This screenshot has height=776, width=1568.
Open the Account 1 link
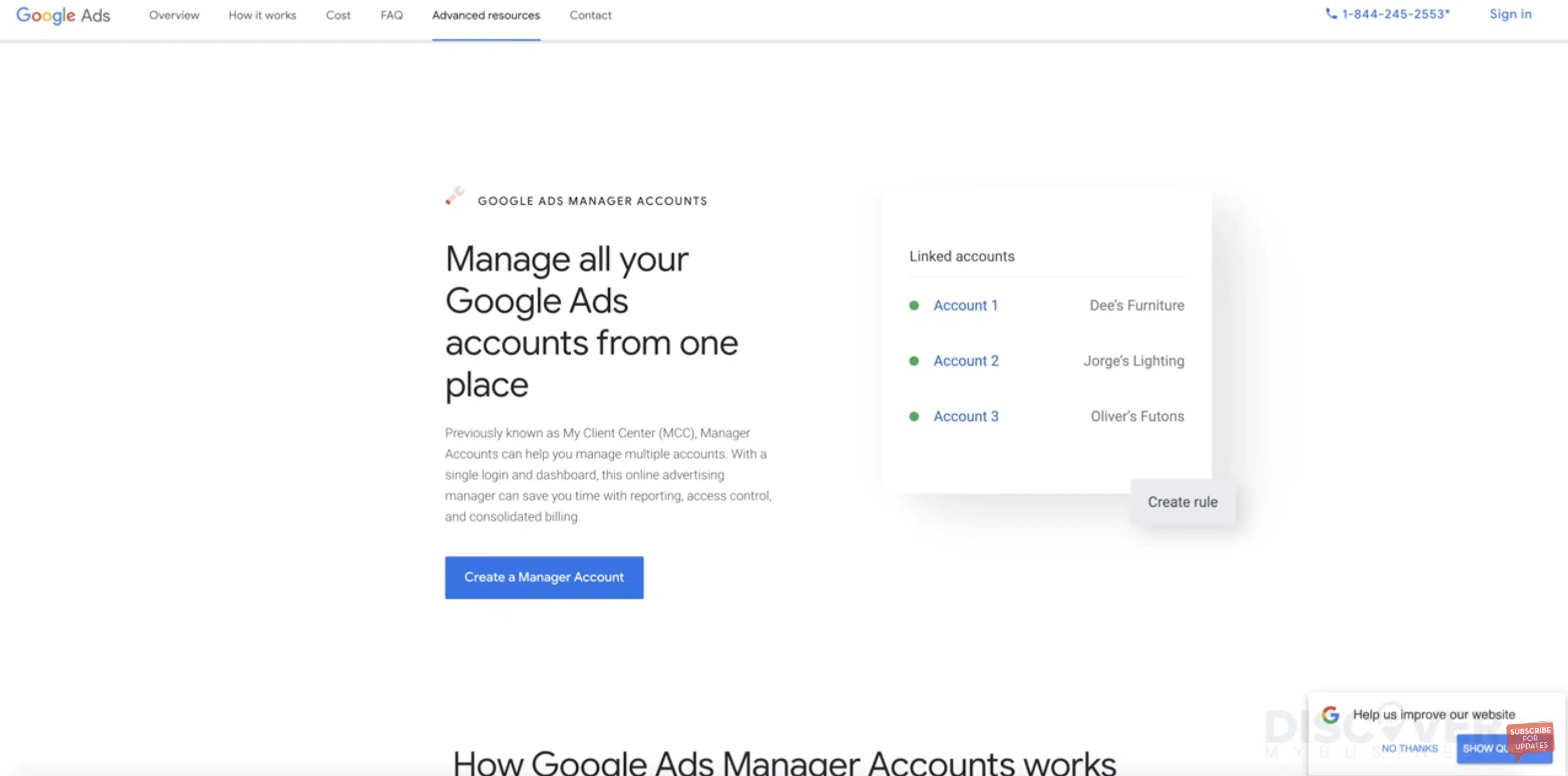965,306
